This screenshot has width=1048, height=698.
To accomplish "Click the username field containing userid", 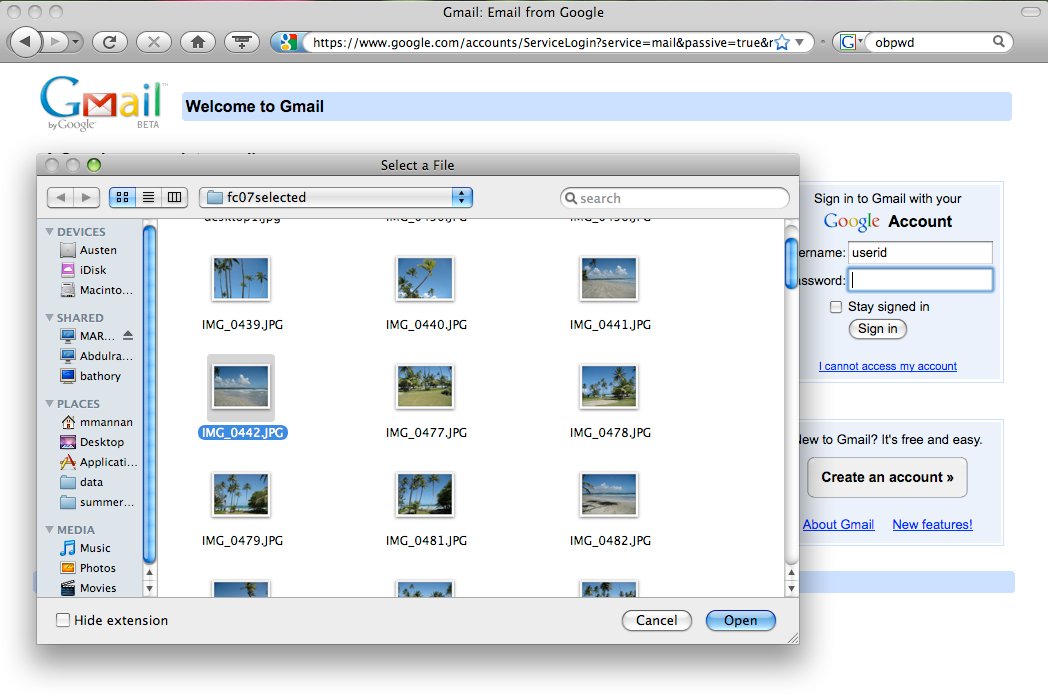I will tap(920, 253).
